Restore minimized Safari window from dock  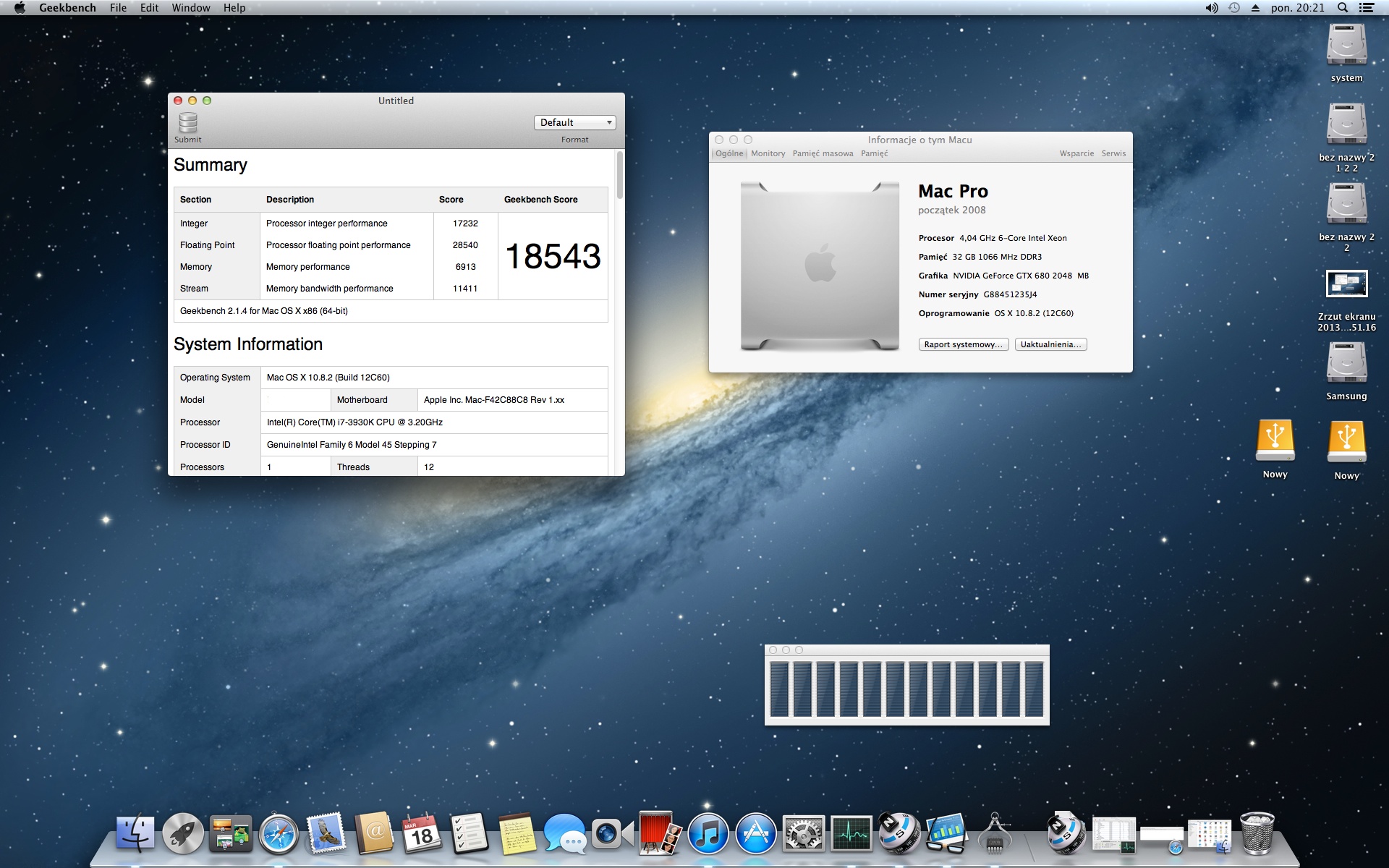1162,839
